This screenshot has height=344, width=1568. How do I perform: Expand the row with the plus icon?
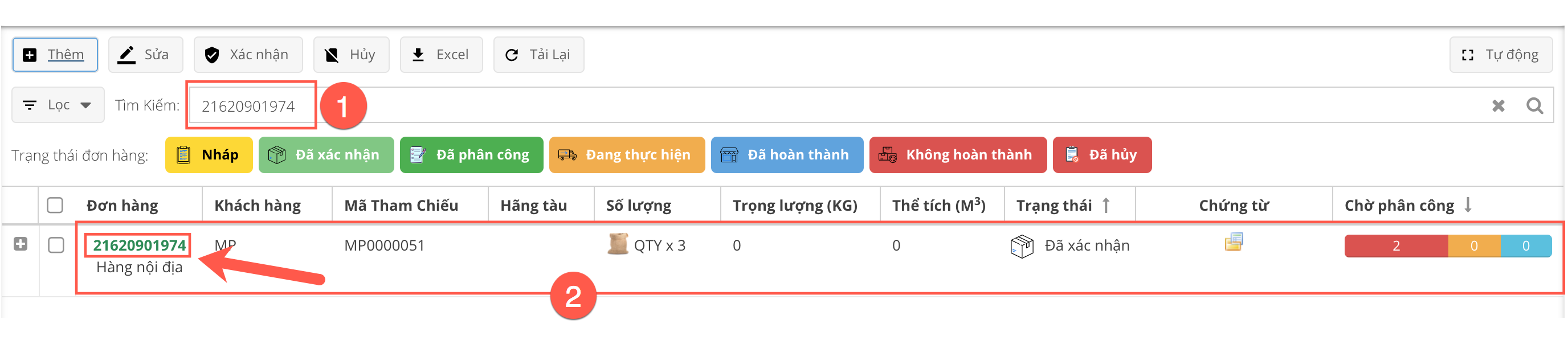21,244
